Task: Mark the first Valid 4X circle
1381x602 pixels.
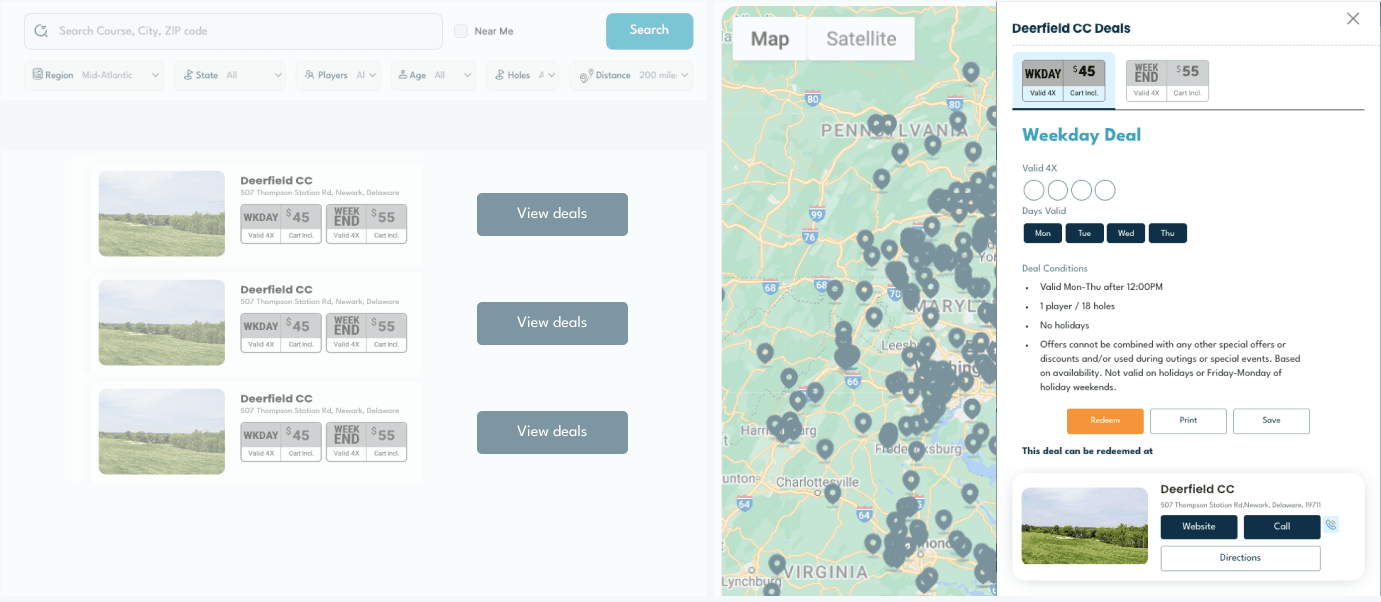Action: 1033,190
